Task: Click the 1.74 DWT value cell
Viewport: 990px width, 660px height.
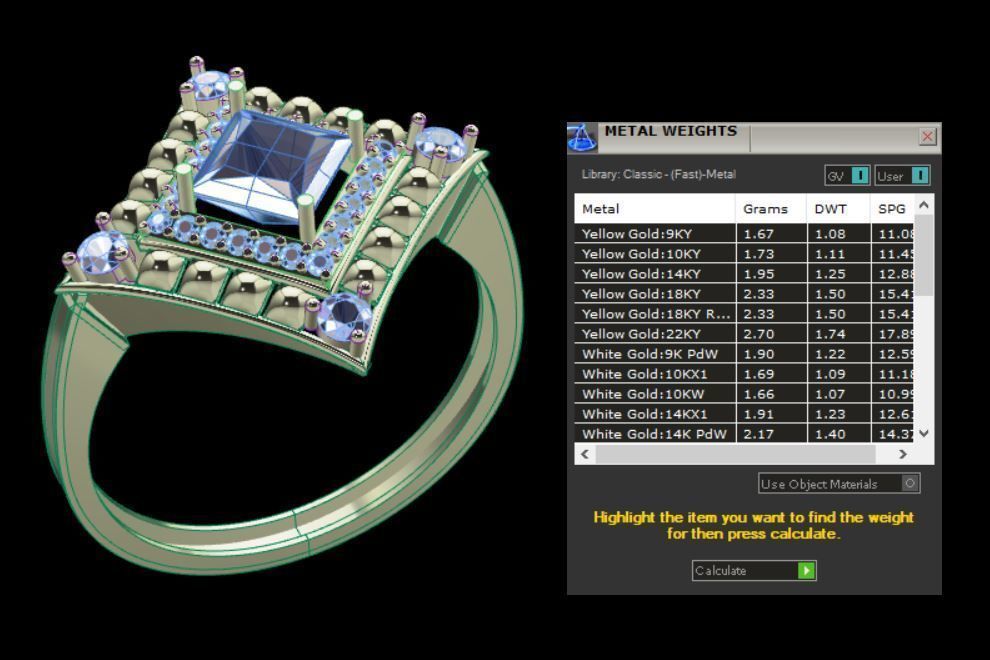Action: (x=838, y=334)
